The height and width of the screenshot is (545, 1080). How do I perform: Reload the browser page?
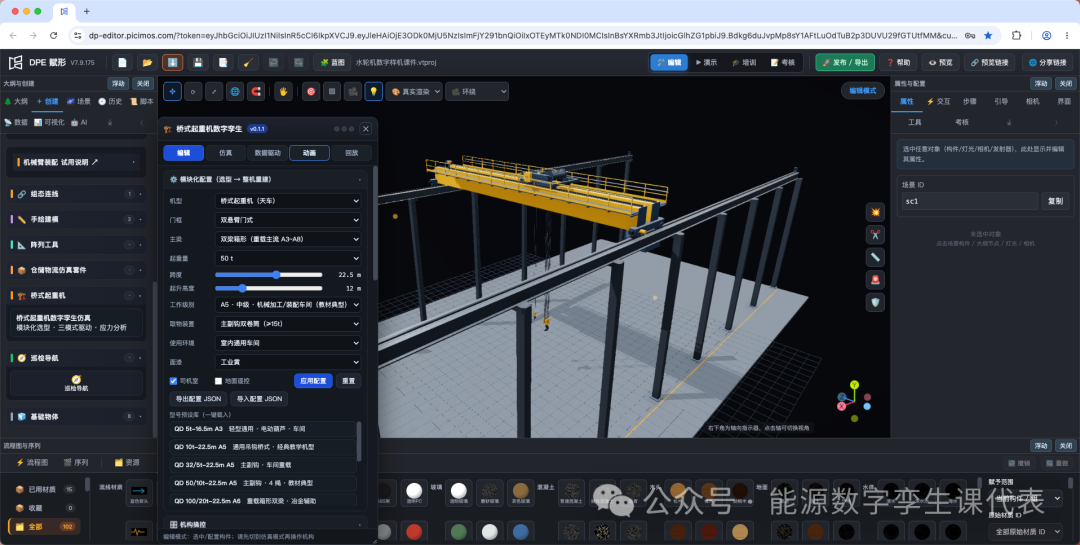tap(54, 35)
